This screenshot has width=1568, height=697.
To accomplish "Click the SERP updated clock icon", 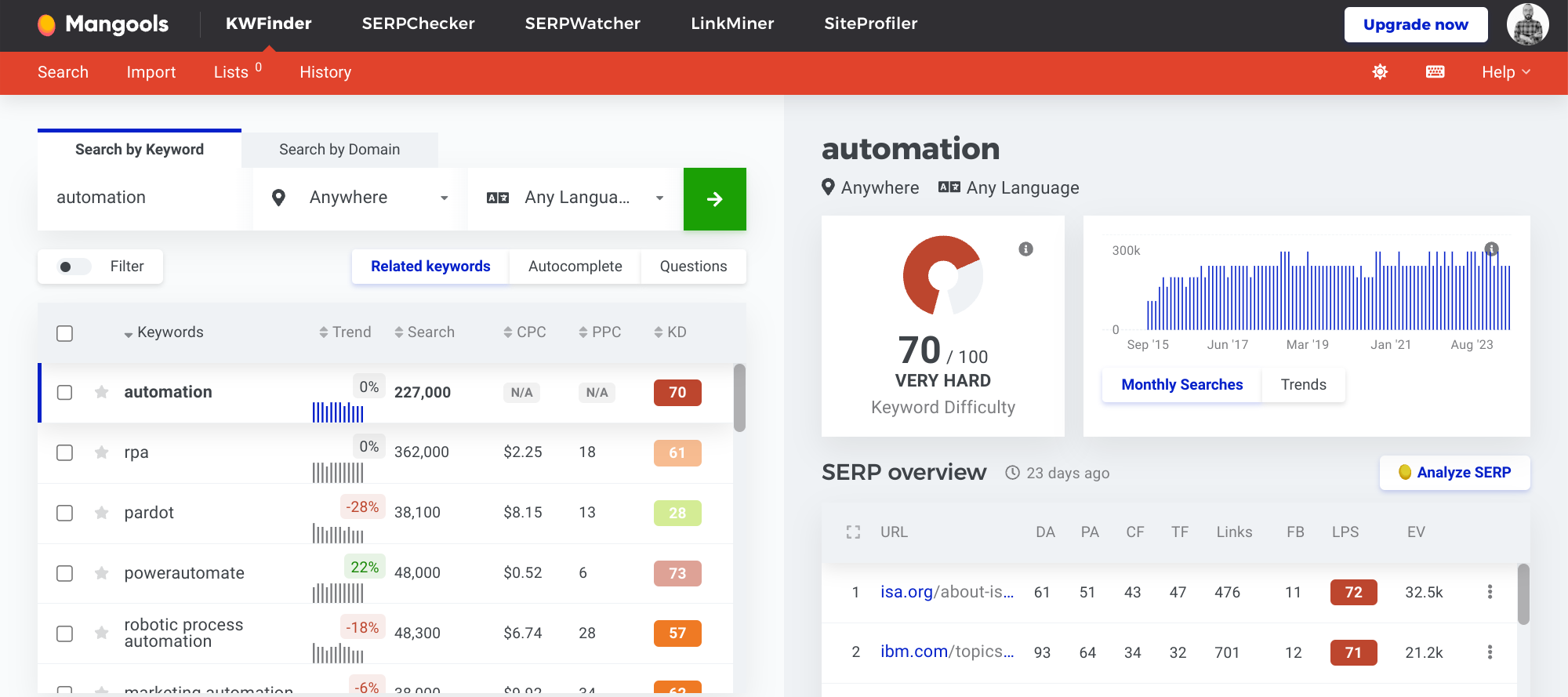I will click(x=1012, y=473).
